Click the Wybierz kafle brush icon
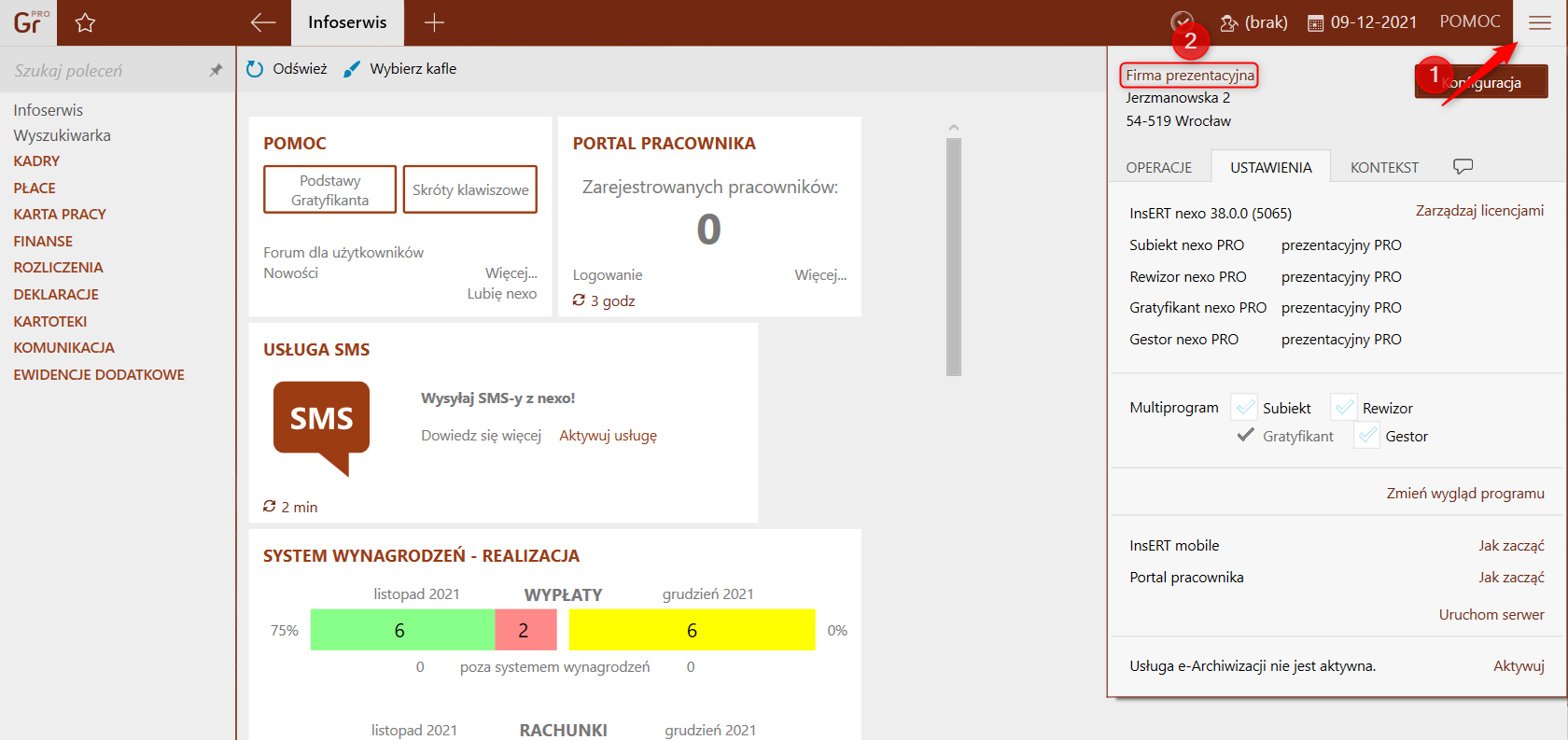This screenshot has height=740, width=1568. [352, 69]
